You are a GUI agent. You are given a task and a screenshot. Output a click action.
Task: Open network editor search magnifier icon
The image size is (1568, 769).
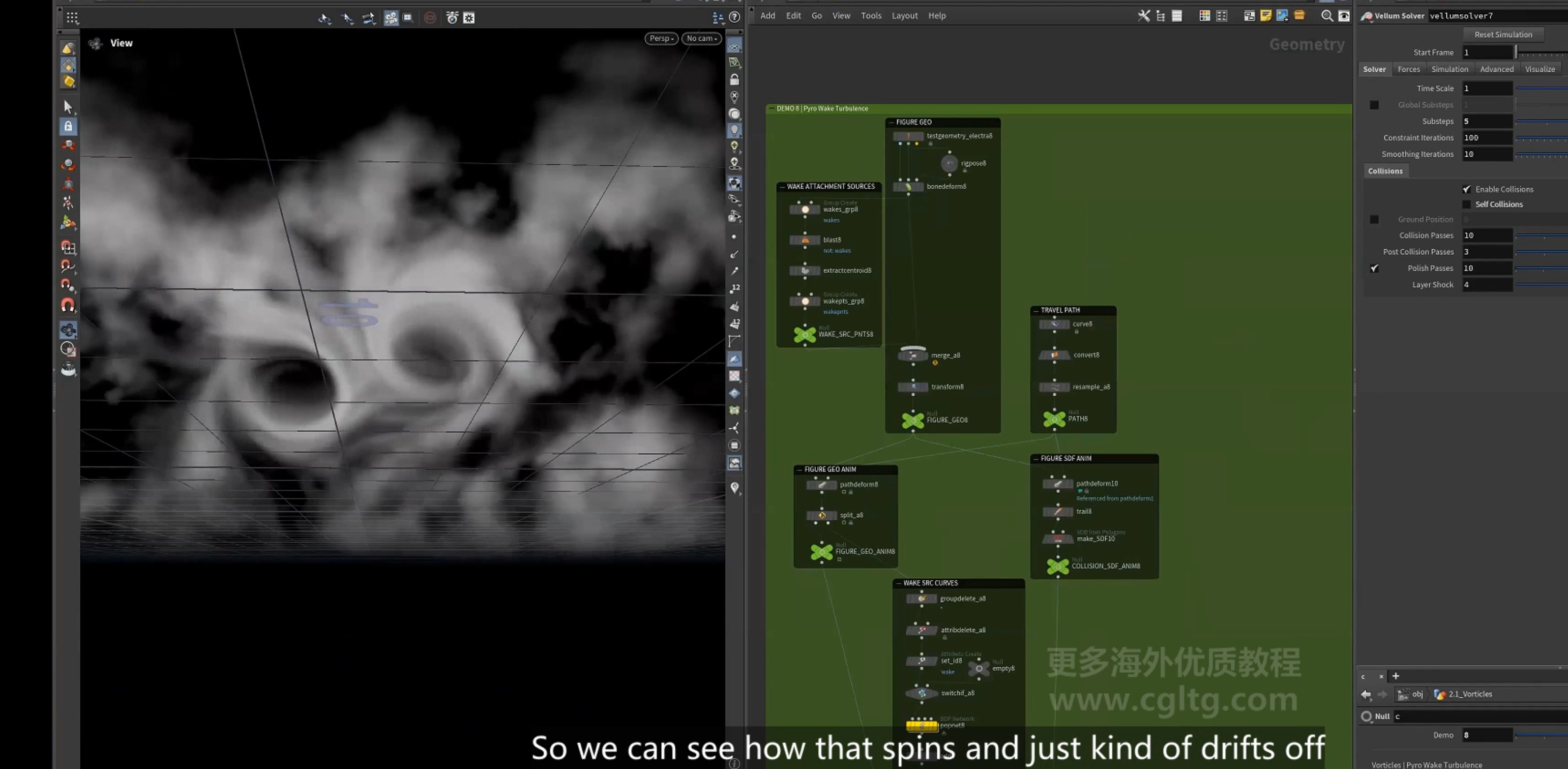click(x=1327, y=16)
